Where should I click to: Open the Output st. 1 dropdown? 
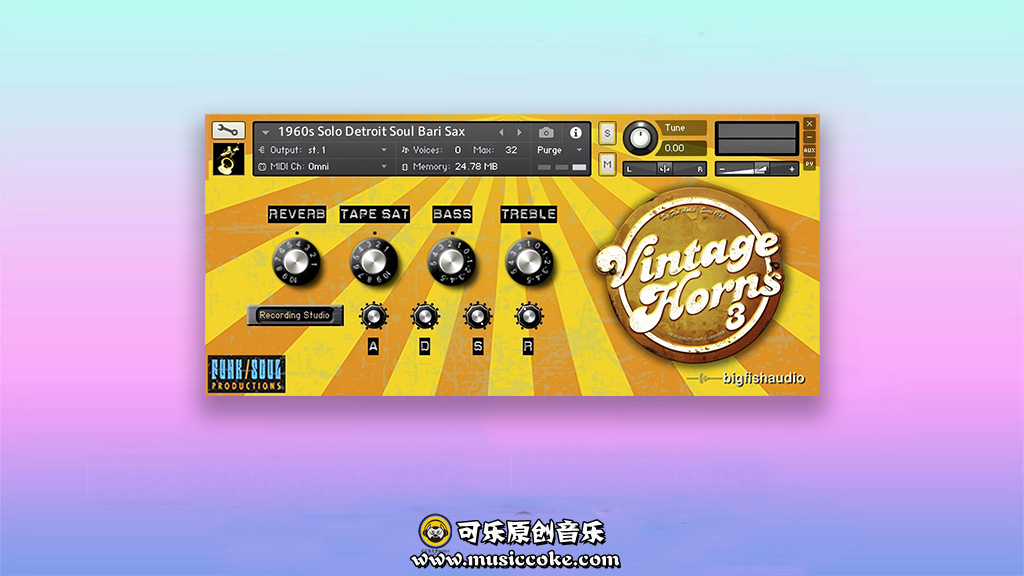pyautogui.click(x=323, y=150)
